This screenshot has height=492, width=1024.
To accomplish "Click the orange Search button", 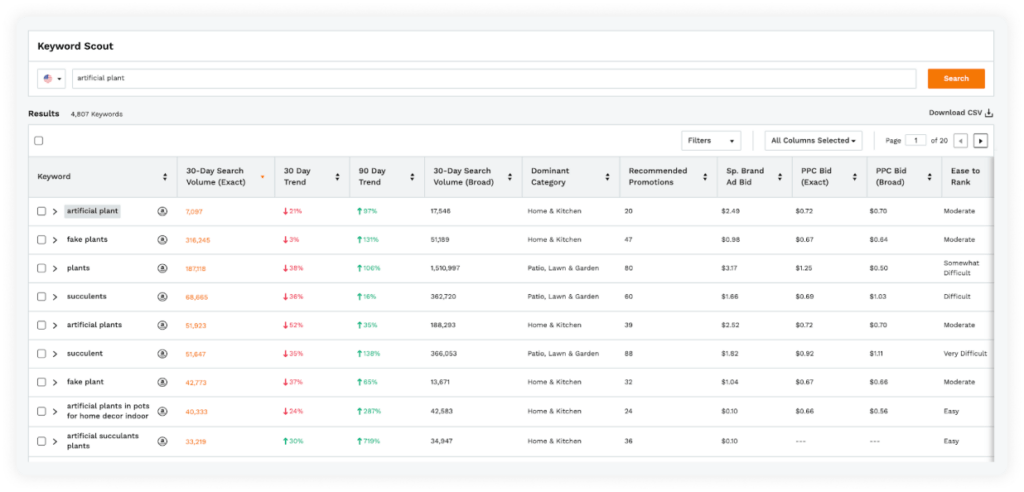I will [956, 78].
